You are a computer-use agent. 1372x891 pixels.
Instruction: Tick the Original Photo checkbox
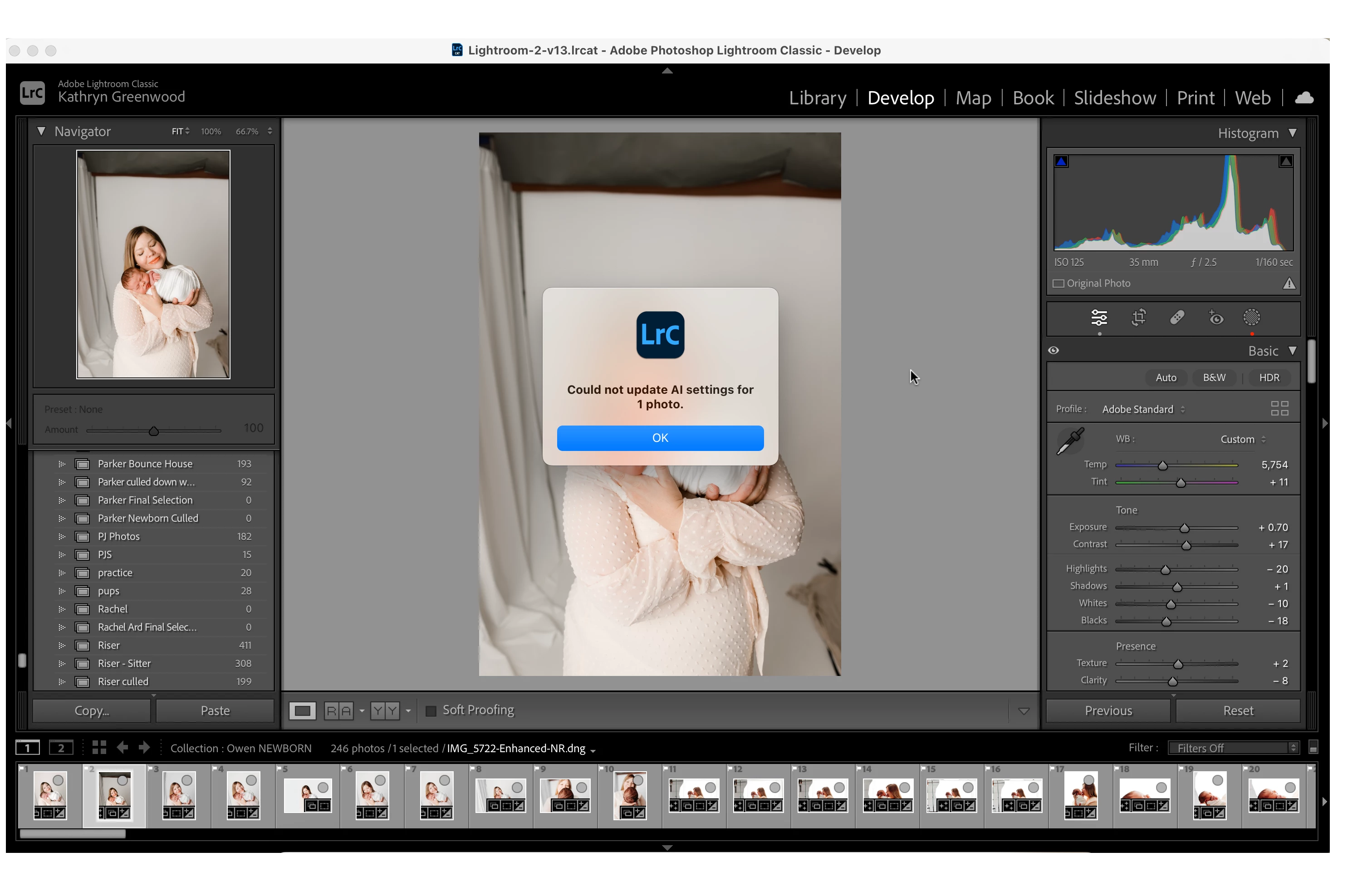click(x=1058, y=284)
